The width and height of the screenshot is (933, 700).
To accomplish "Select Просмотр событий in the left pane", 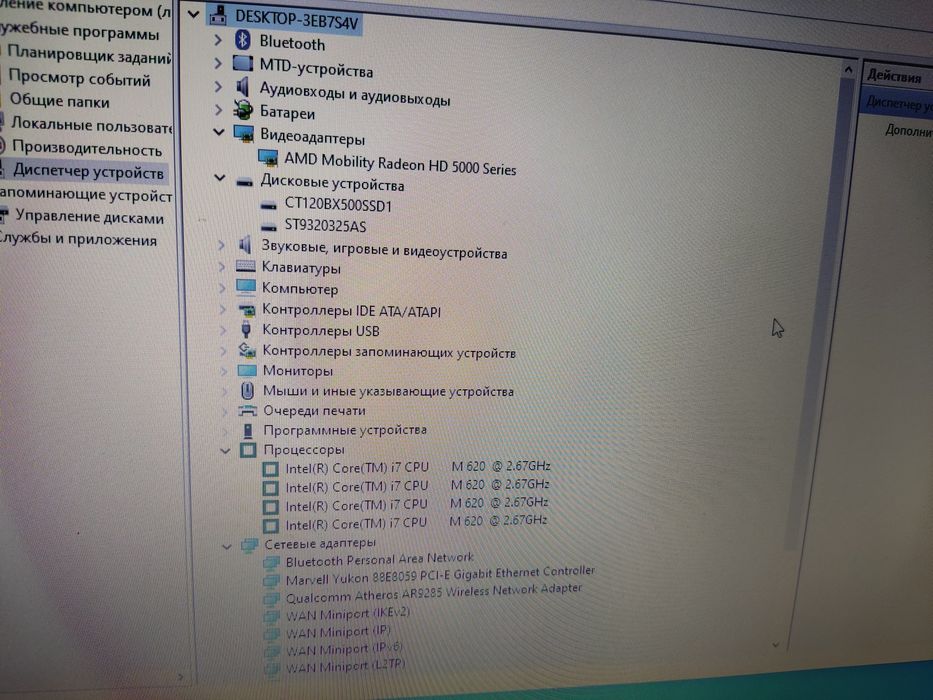I will point(79,79).
